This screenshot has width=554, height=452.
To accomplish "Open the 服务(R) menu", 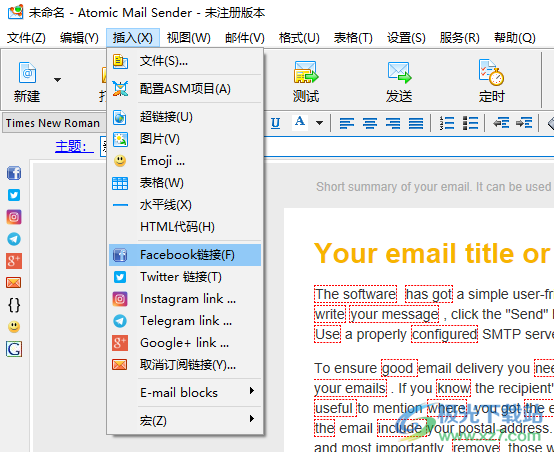I will point(460,37).
